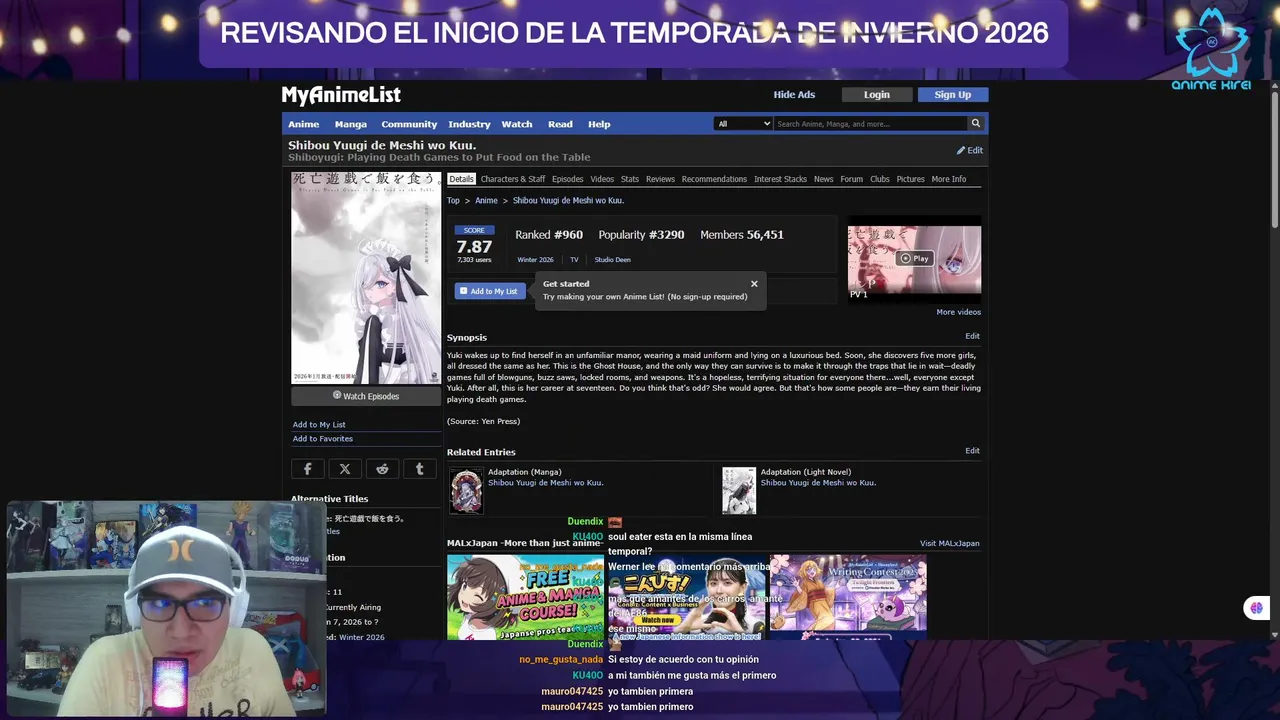Viewport: 1280px width, 720px height.
Task: Switch to the Videos tab
Action: pyautogui.click(x=602, y=179)
